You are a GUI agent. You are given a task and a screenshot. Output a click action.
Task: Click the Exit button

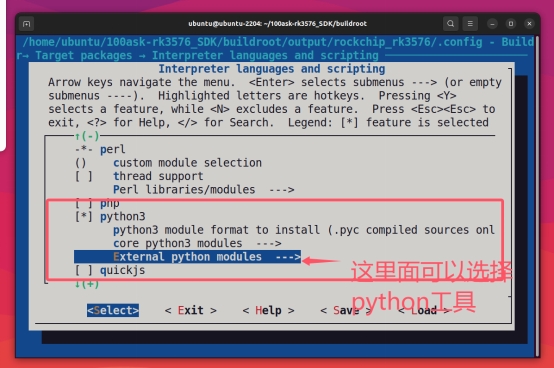191,310
